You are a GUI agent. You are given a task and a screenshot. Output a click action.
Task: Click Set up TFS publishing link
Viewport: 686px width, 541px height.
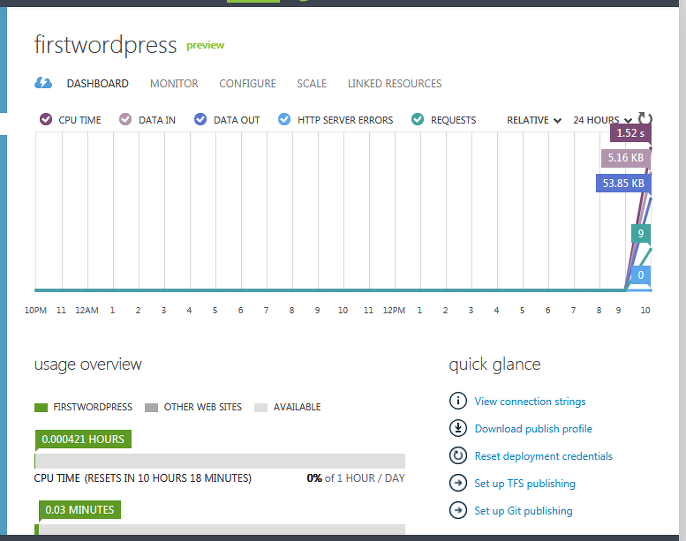(x=525, y=484)
